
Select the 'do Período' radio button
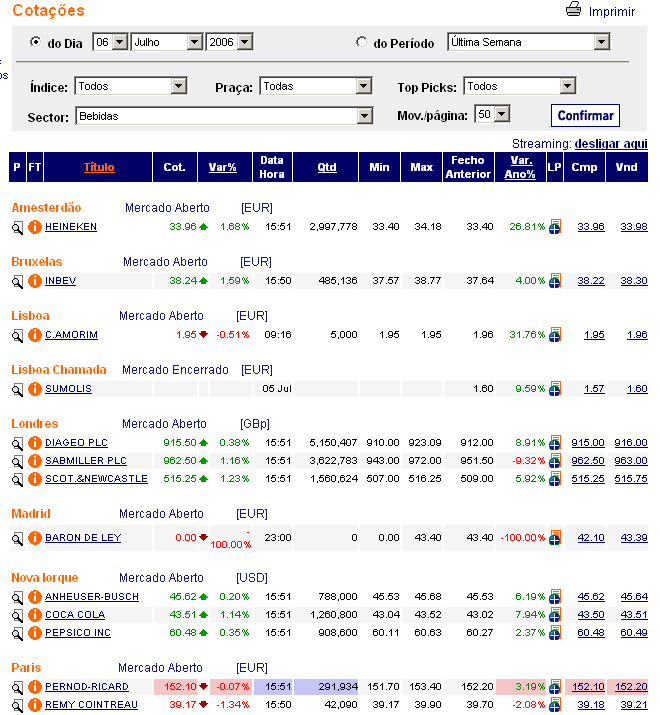click(x=362, y=43)
